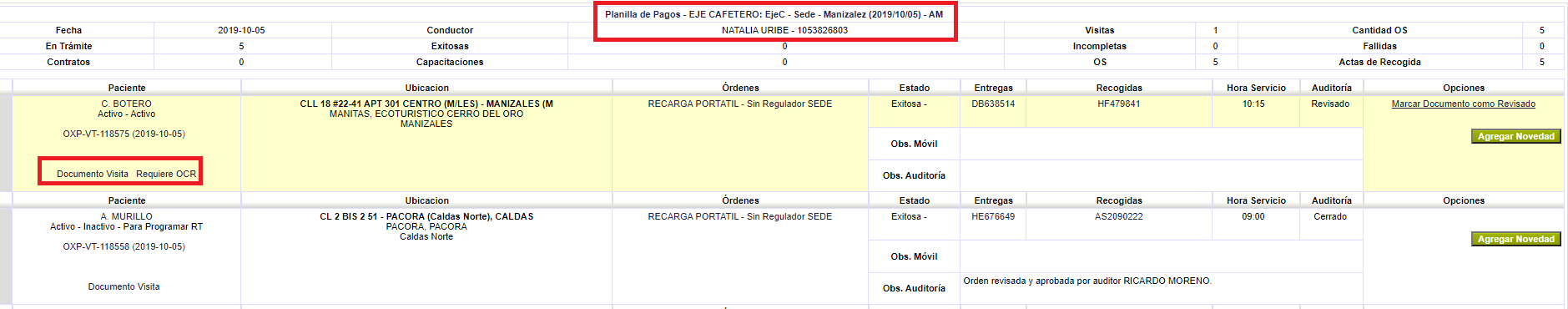Click Fallidas summary label
Image resolution: width=1568 pixels, height=309 pixels.
click(x=1379, y=46)
